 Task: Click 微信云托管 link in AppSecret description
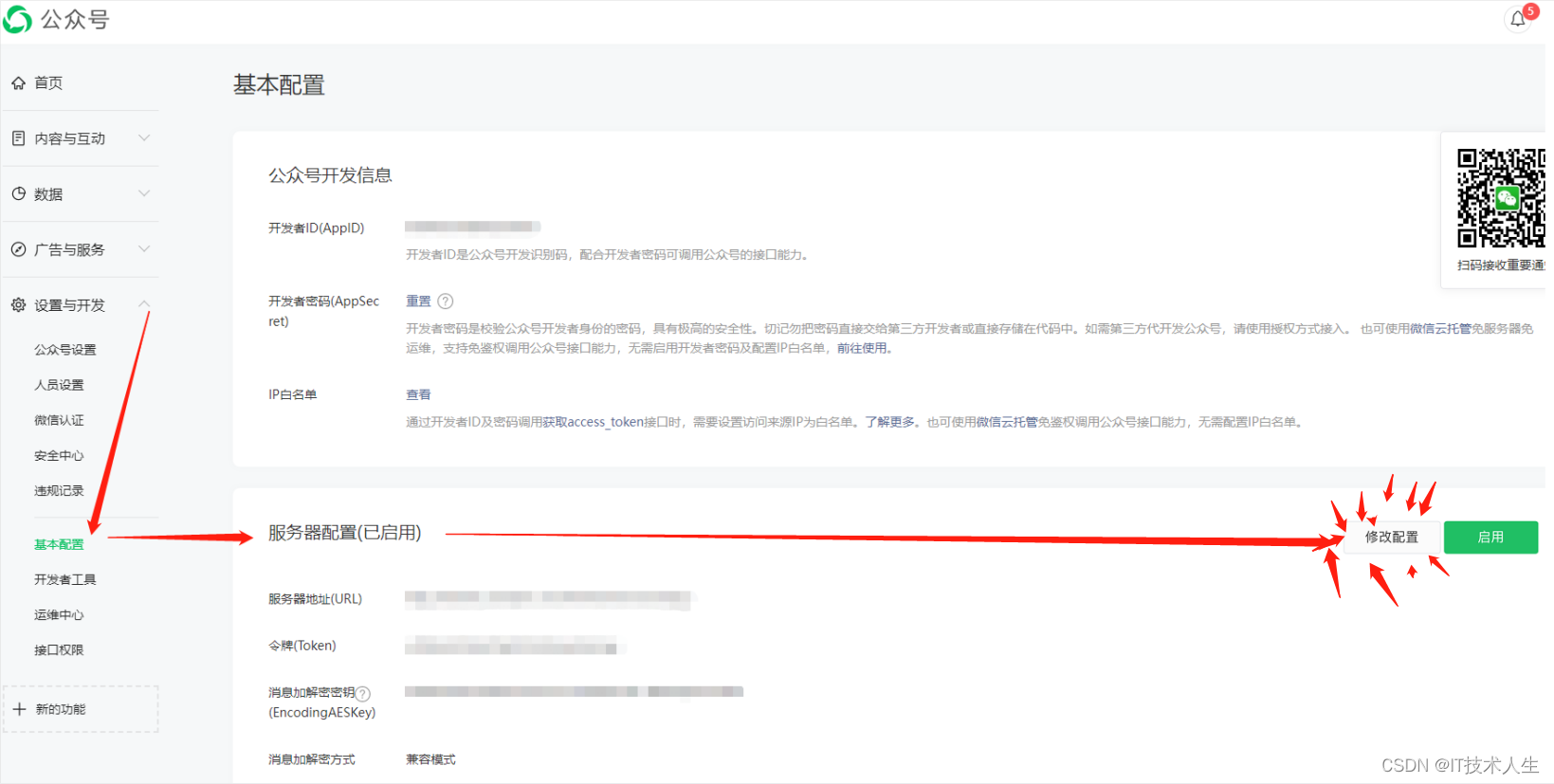(x=1440, y=329)
